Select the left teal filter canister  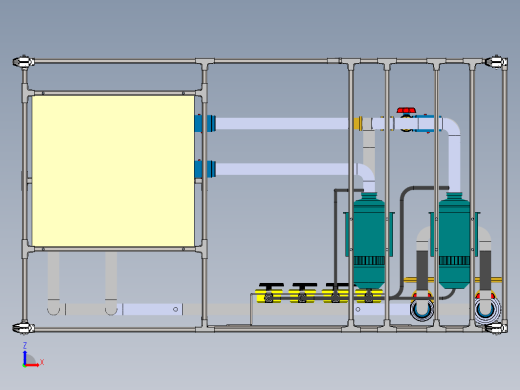(x=369, y=240)
